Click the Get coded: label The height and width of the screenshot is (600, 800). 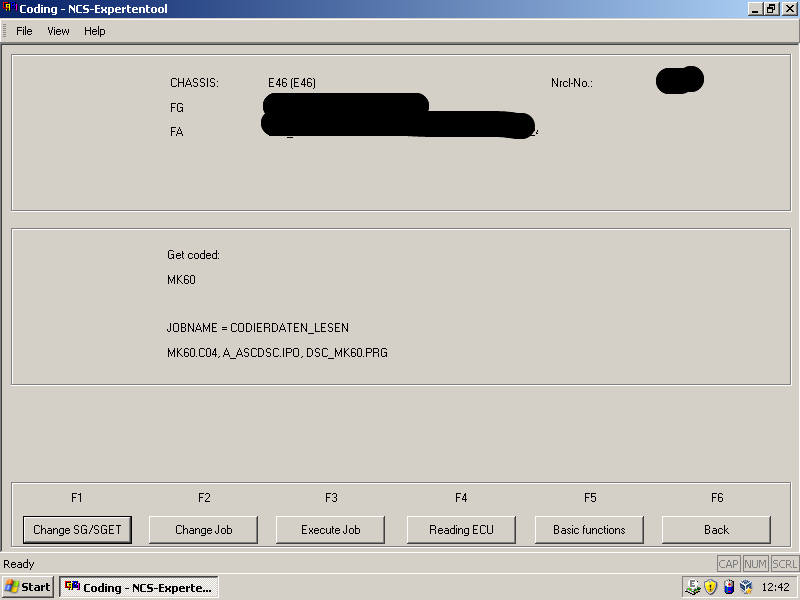click(x=193, y=255)
